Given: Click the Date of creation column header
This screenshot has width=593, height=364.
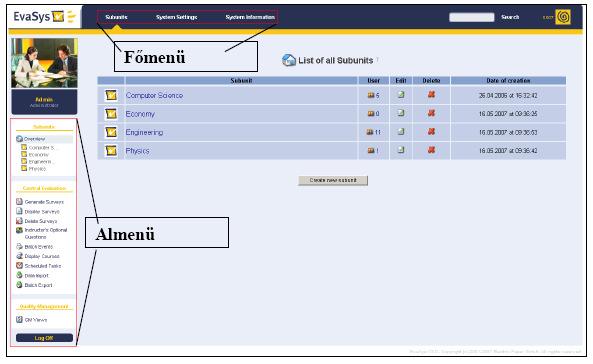Looking at the screenshot, I should point(508,81).
